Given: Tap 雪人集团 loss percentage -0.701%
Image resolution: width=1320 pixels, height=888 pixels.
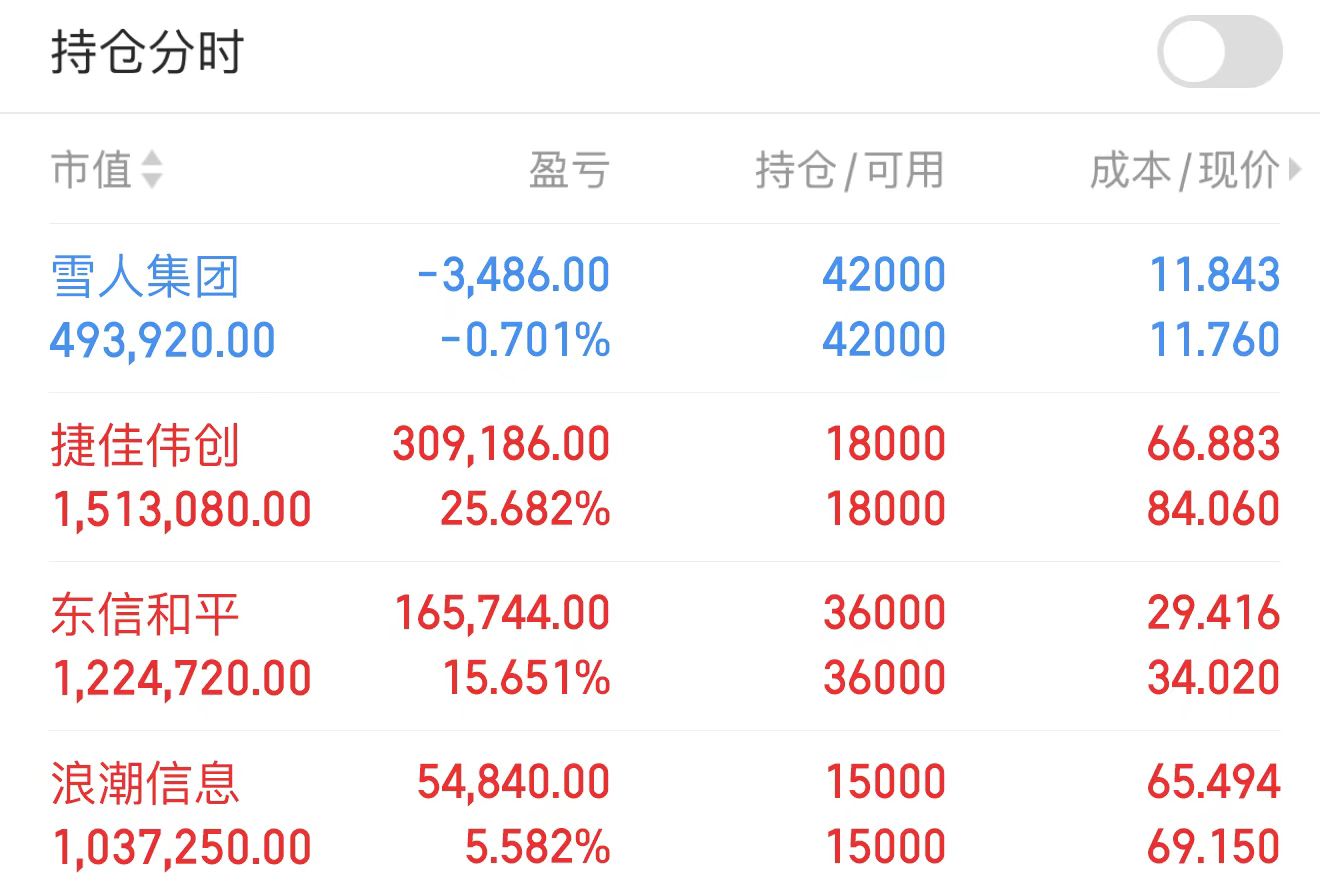Looking at the screenshot, I should pos(525,341).
